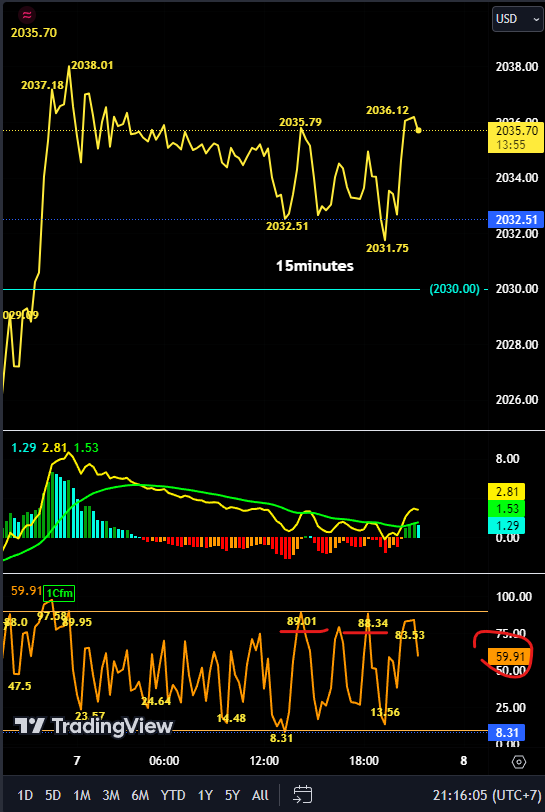This screenshot has height=812, width=545.
Task: Select the 3M time range
Action: 111,795
